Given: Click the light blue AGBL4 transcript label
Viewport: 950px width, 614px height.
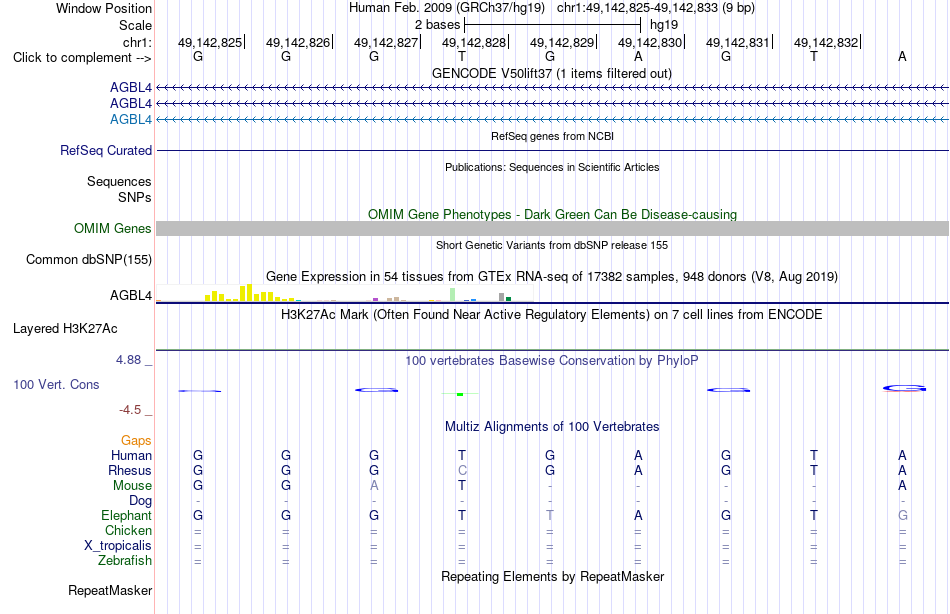Looking at the screenshot, I should (130, 119).
